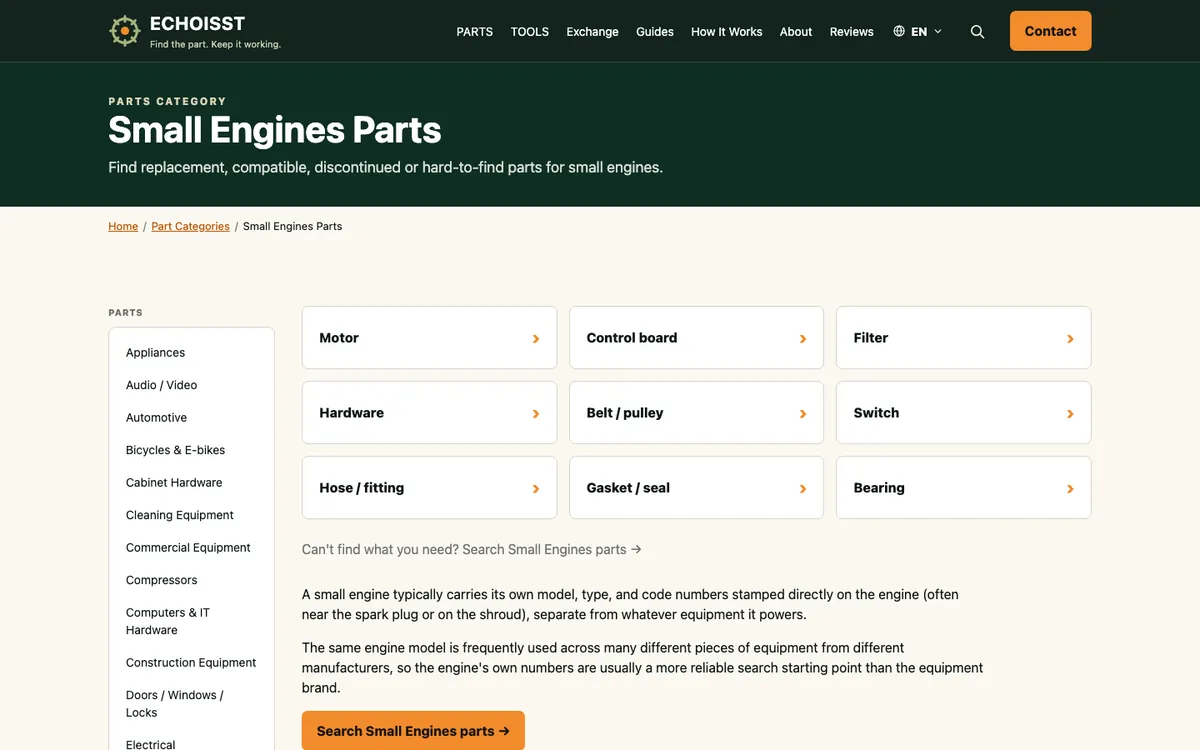Viewport: 1200px width, 750px height.
Task: Select Automotive in parts sidebar
Action: (156, 418)
